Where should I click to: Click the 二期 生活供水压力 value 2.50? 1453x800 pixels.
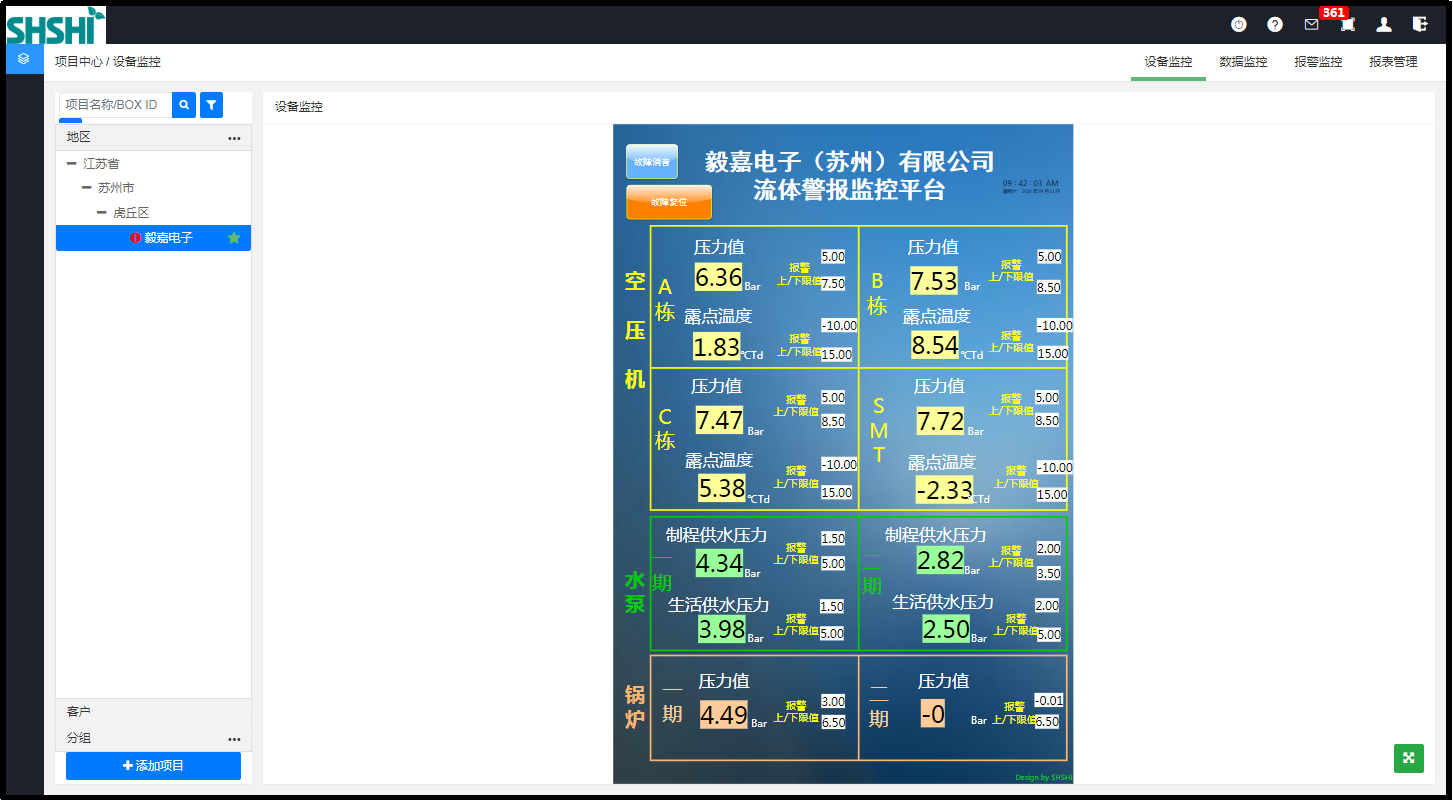click(946, 629)
